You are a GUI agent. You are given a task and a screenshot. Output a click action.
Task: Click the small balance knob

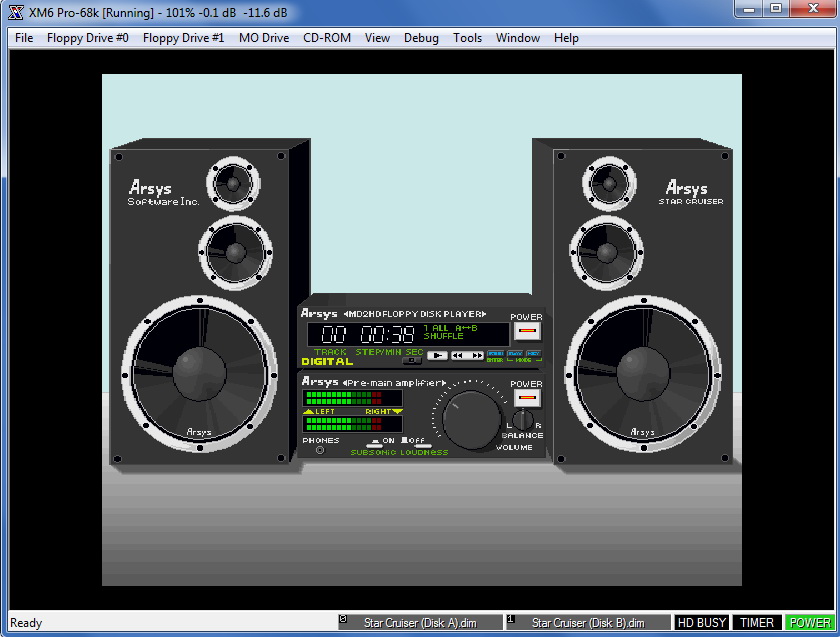click(523, 420)
